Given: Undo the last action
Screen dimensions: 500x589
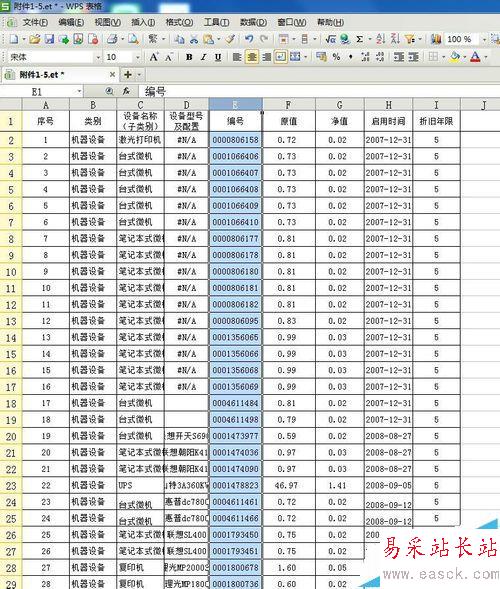Looking at the screenshot, I should (249, 39).
